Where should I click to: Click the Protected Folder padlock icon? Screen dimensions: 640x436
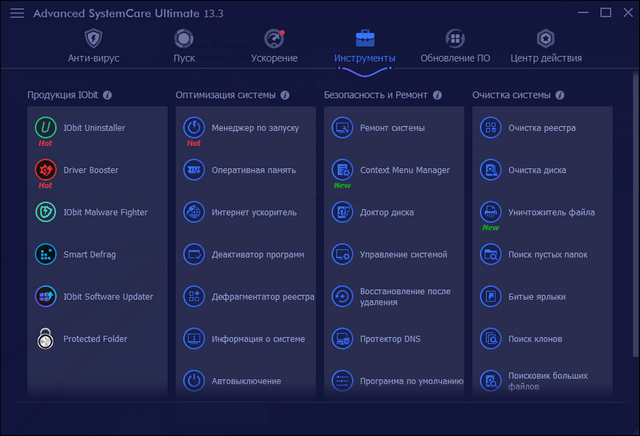point(46,338)
